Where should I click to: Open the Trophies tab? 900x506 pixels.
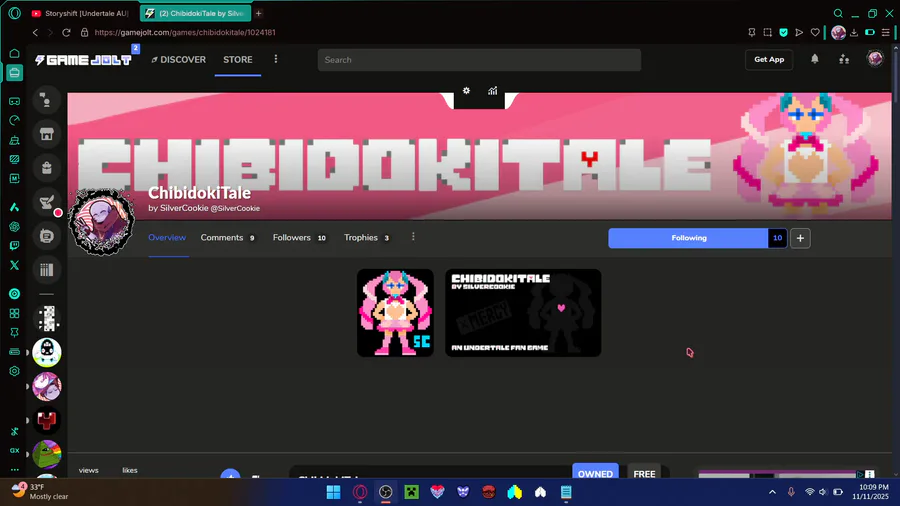tap(367, 238)
